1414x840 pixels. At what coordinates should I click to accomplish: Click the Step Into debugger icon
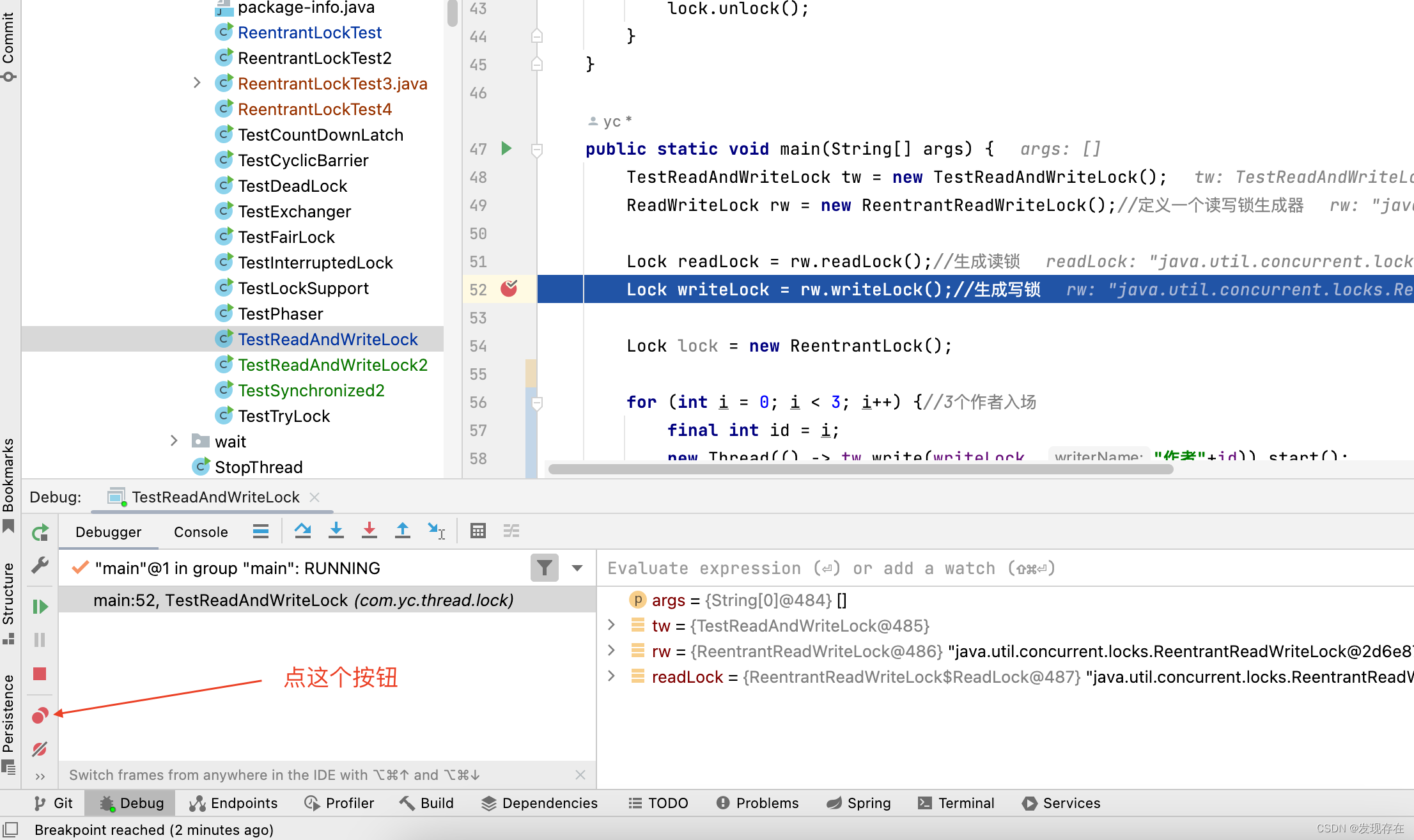pyautogui.click(x=336, y=531)
